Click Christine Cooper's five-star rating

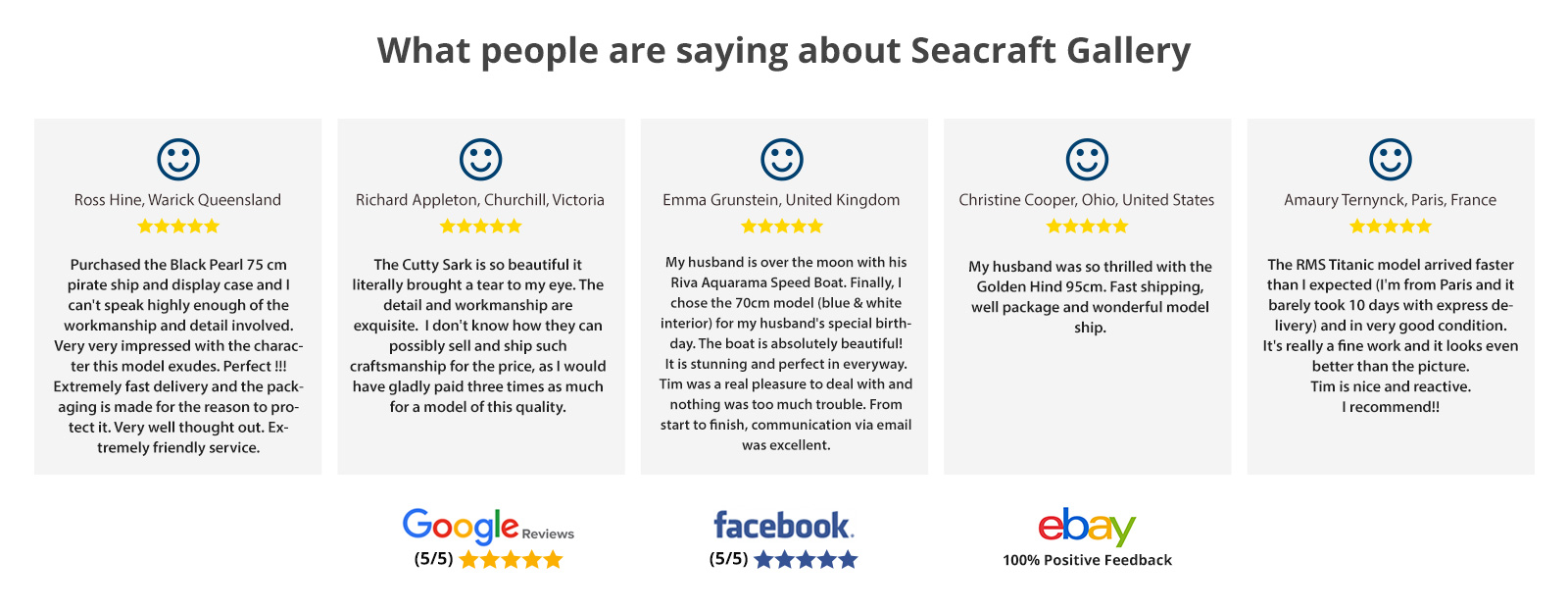[1087, 227]
